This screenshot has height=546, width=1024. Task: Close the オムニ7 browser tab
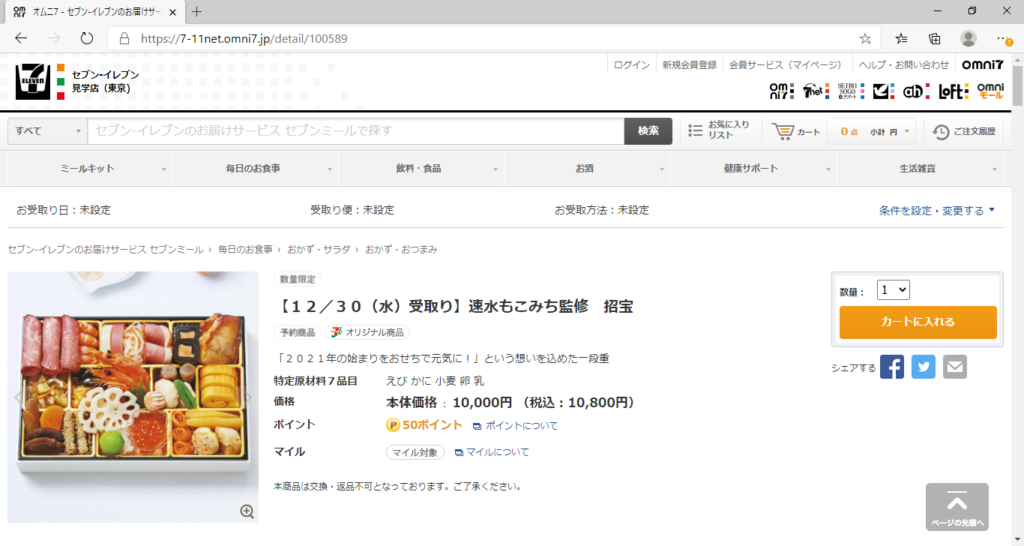pos(172,12)
